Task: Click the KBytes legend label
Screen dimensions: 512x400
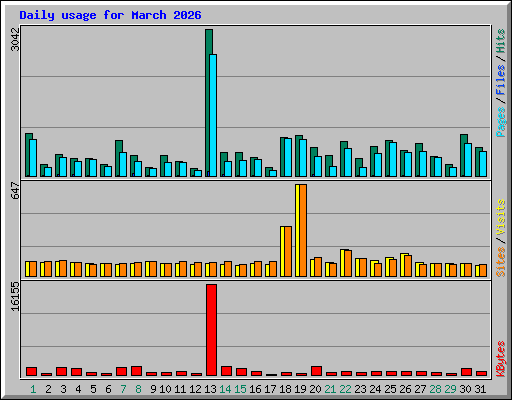Action: [501, 359]
